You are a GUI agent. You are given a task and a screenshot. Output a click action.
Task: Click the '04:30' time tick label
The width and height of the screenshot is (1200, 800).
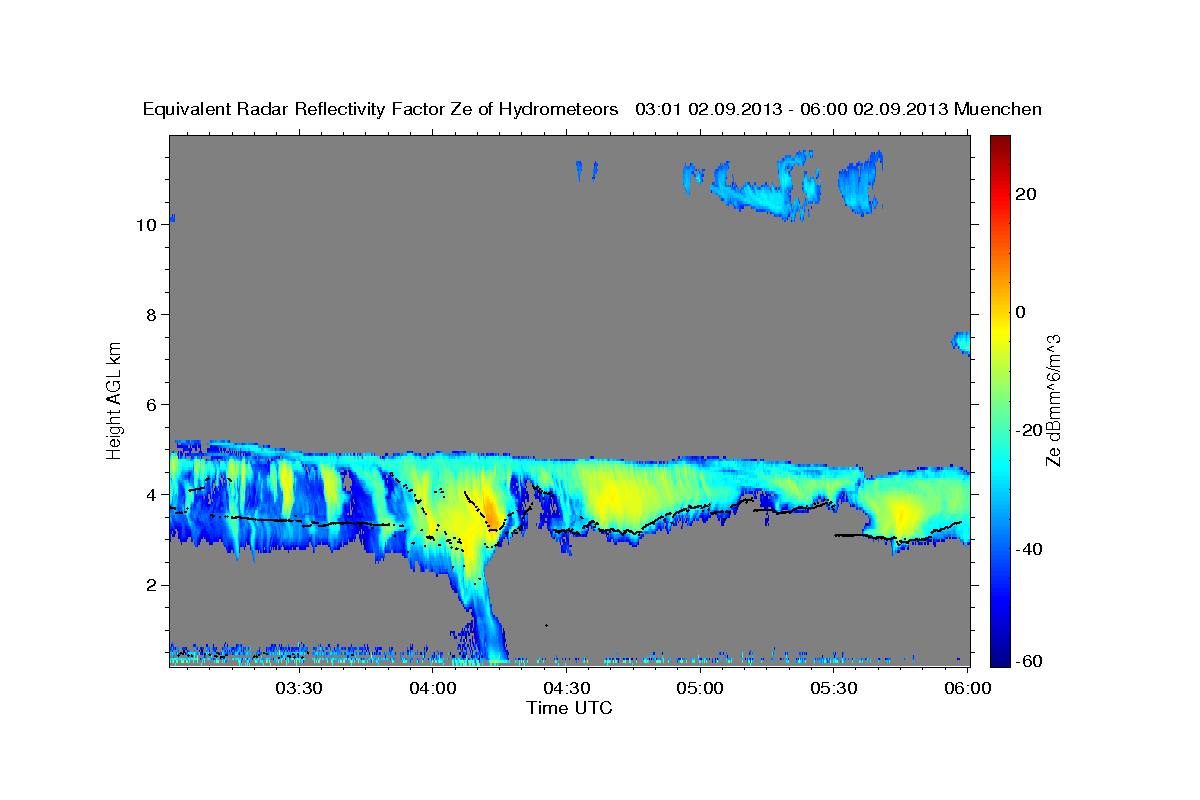566,688
